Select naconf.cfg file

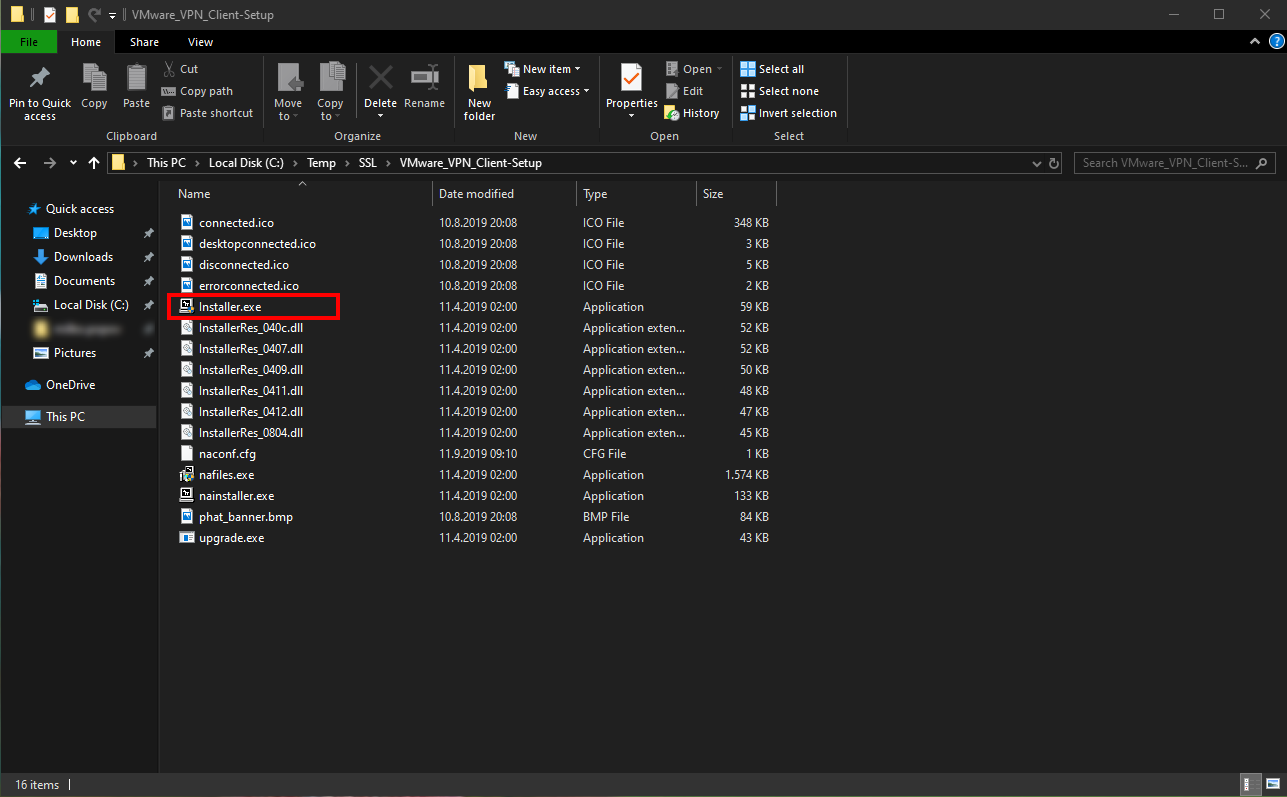point(227,454)
